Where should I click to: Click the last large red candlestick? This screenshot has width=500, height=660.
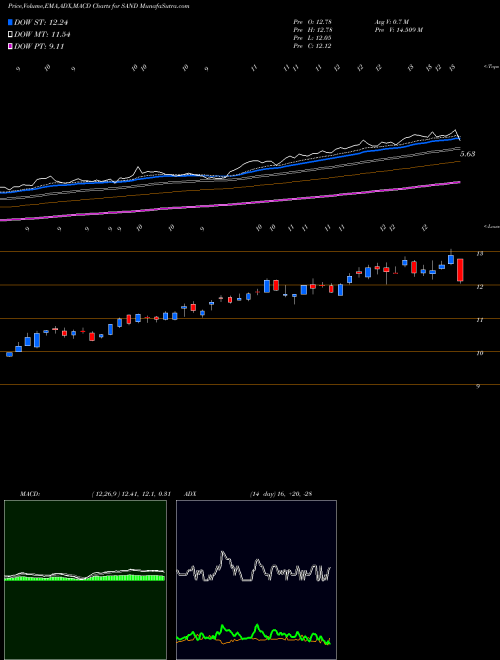click(x=460, y=270)
